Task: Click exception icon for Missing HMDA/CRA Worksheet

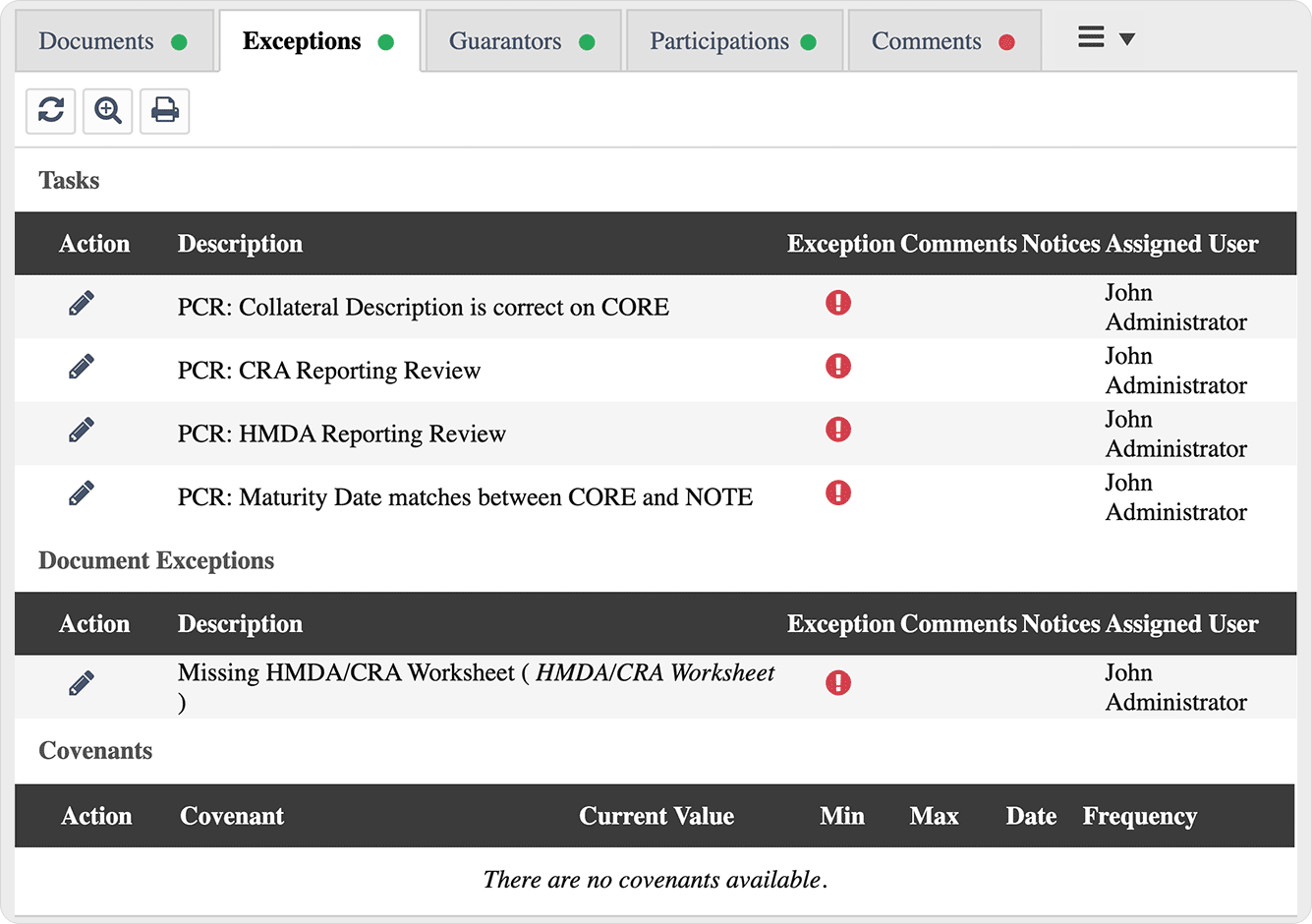Action: pos(838,683)
